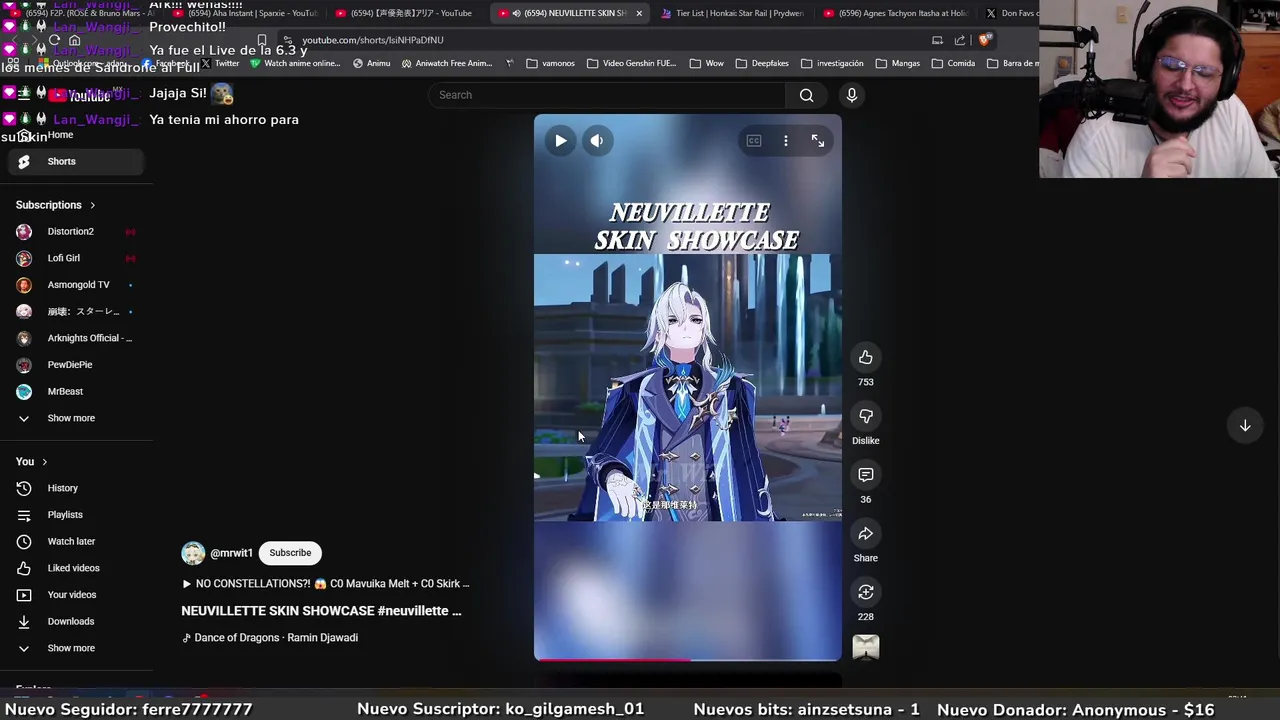Open comments showing 36

click(x=866, y=475)
